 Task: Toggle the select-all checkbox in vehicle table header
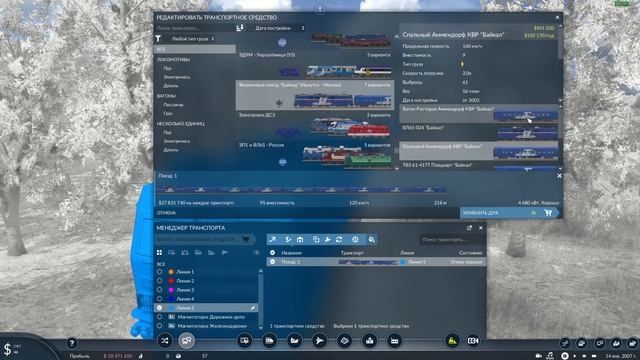[x=273, y=253]
